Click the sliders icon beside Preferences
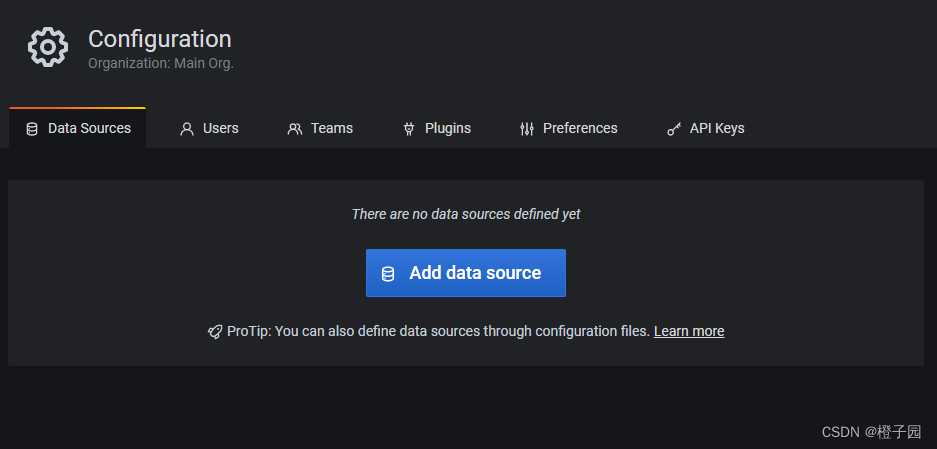Screen dimensions: 937x449 [526, 129]
